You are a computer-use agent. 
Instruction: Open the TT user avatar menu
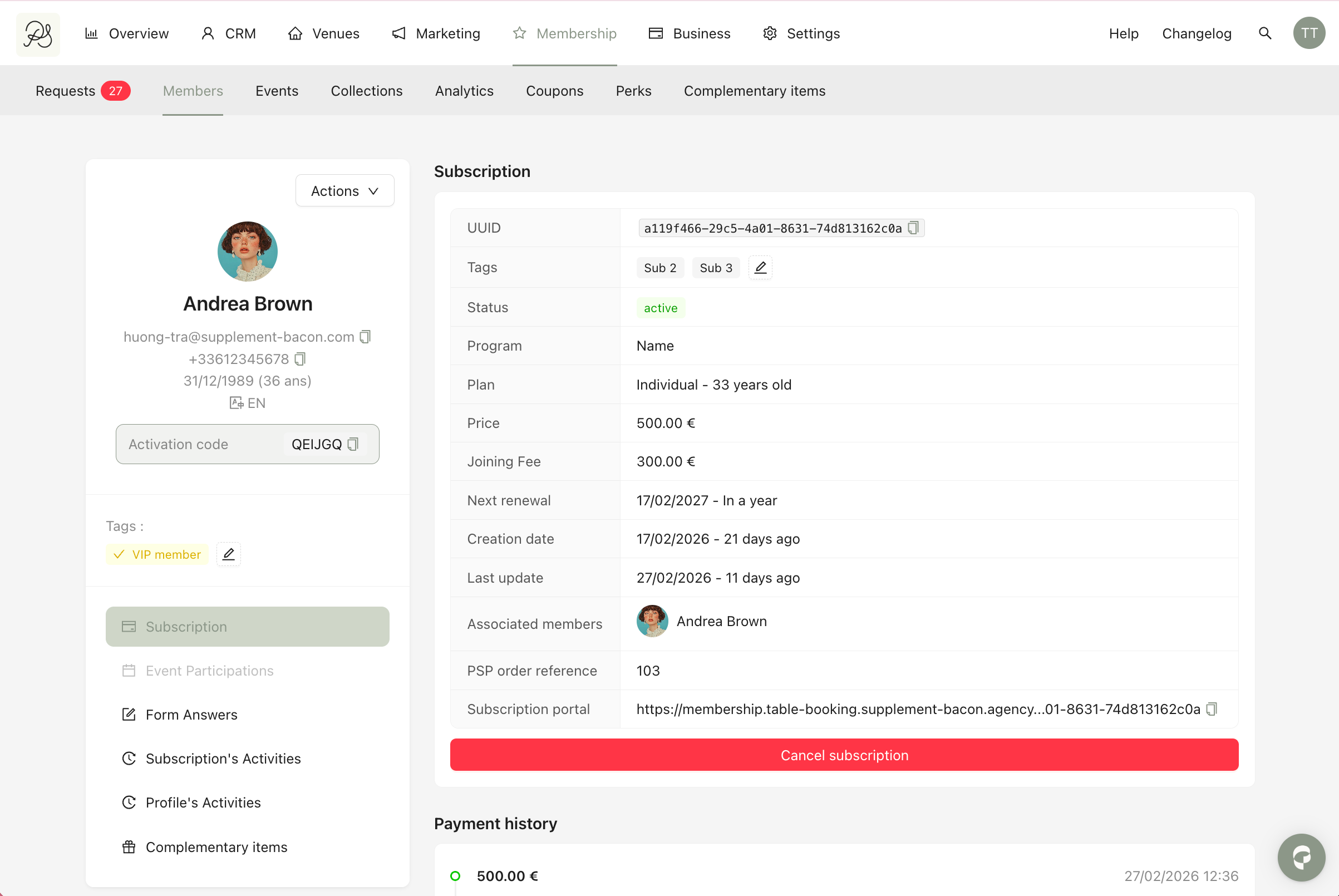[1309, 33]
